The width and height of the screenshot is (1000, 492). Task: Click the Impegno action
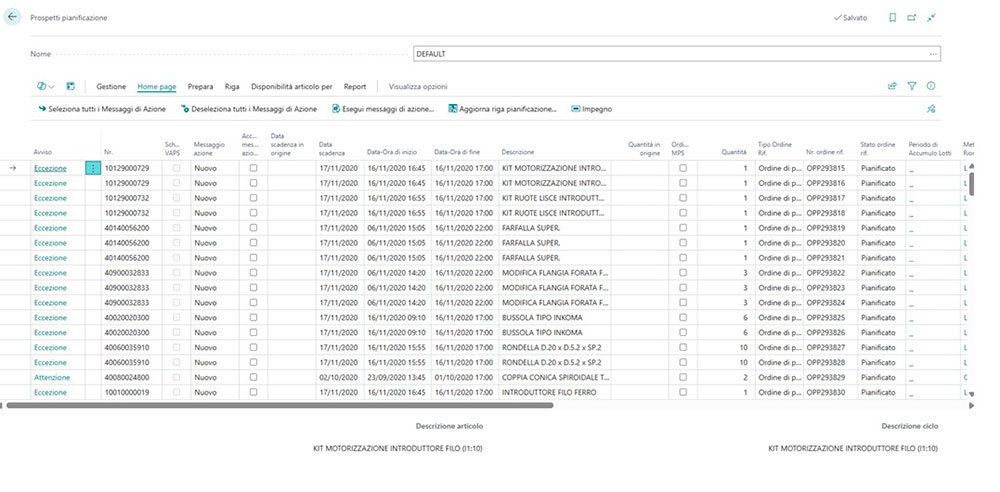(x=592, y=109)
